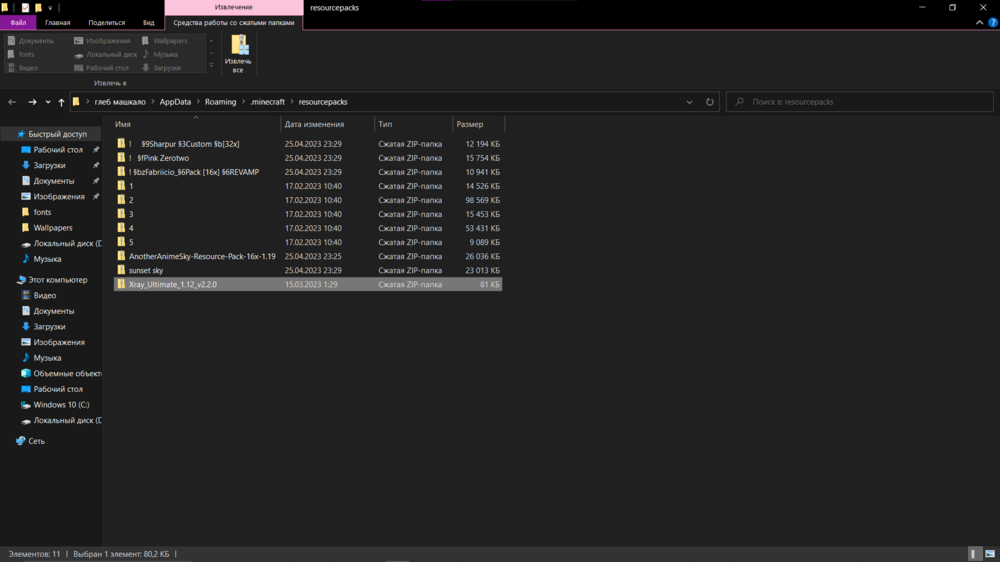Open pinned Изображения under quick access
This screenshot has height=562, width=1000.
59,196
